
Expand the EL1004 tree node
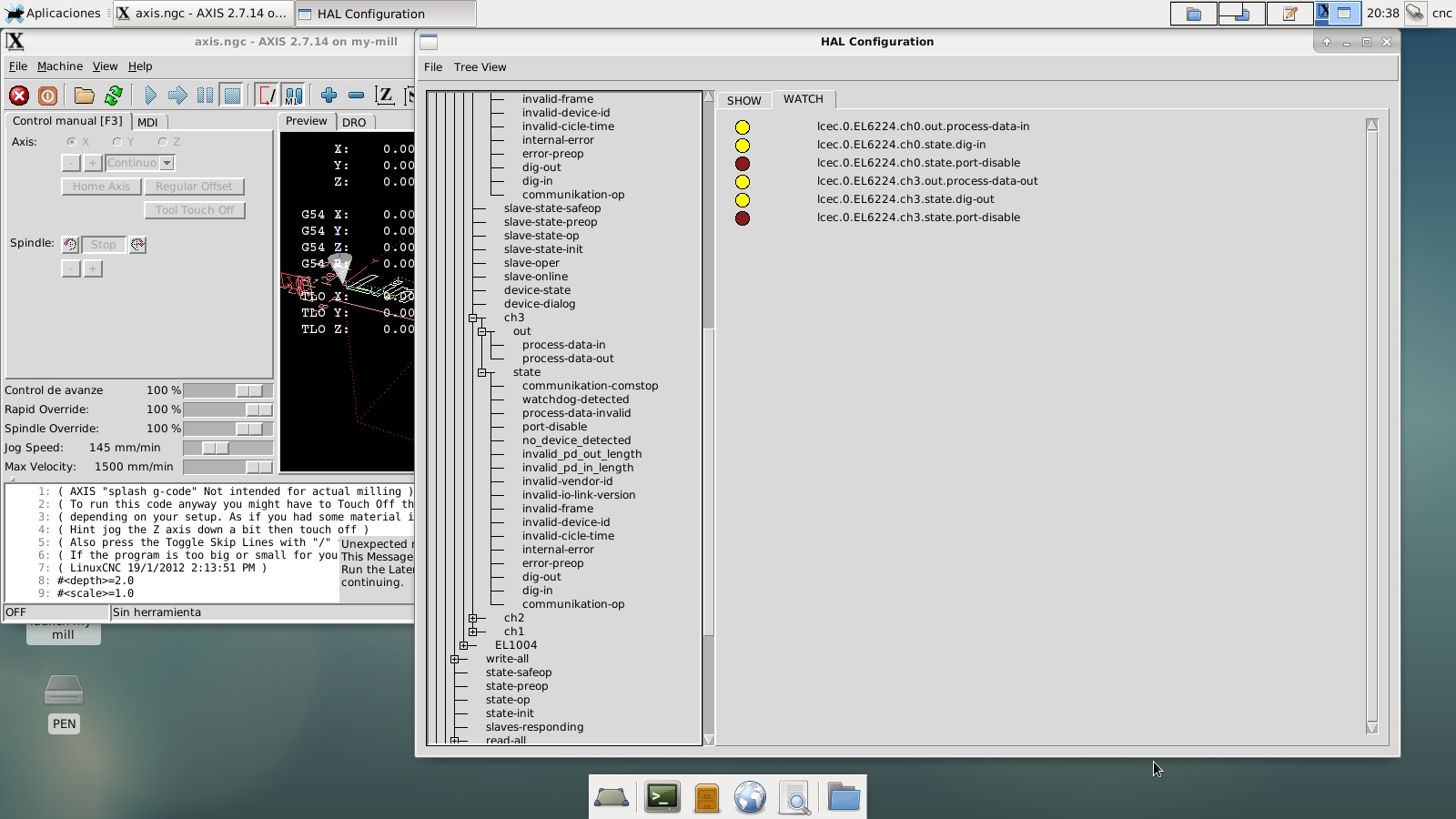(464, 646)
